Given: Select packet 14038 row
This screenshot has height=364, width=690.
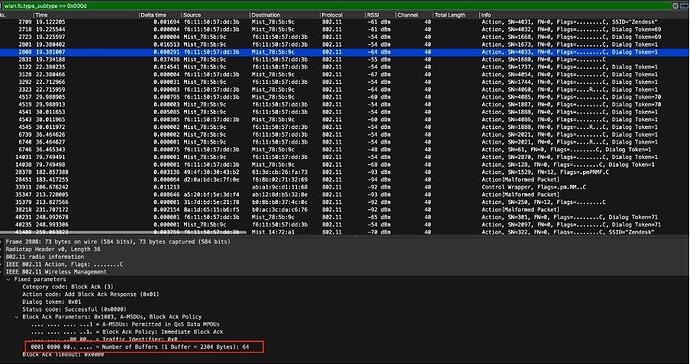Looking at the screenshot, I should [345, 164].
